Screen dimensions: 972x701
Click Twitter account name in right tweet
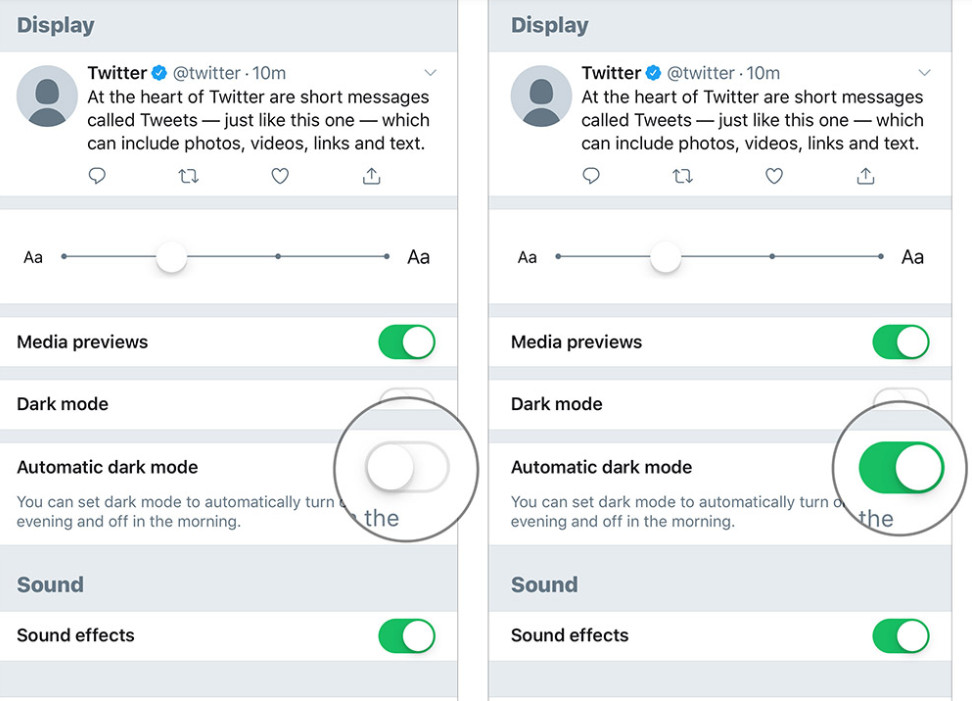611,73
